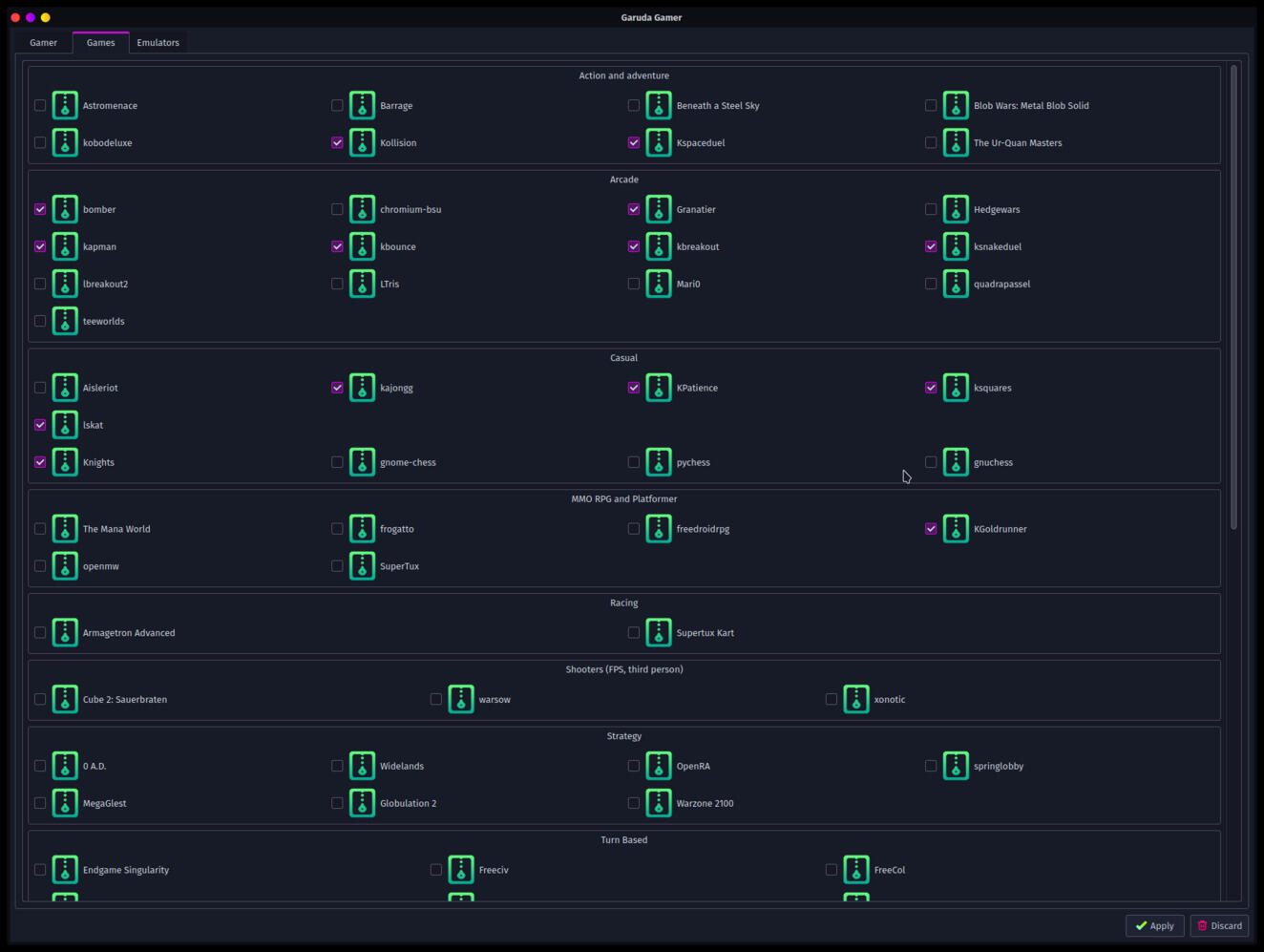The width and height of the screenshot is (1264, 952).
Task: Click the icon beside quadrapassel
Action: (956, 284)
